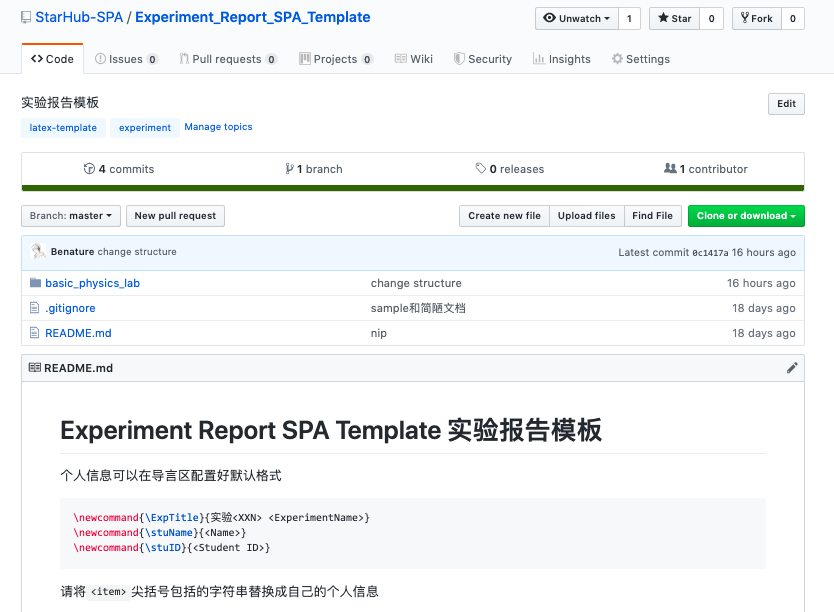Open the Insights tab

click(x=562, y=59)
